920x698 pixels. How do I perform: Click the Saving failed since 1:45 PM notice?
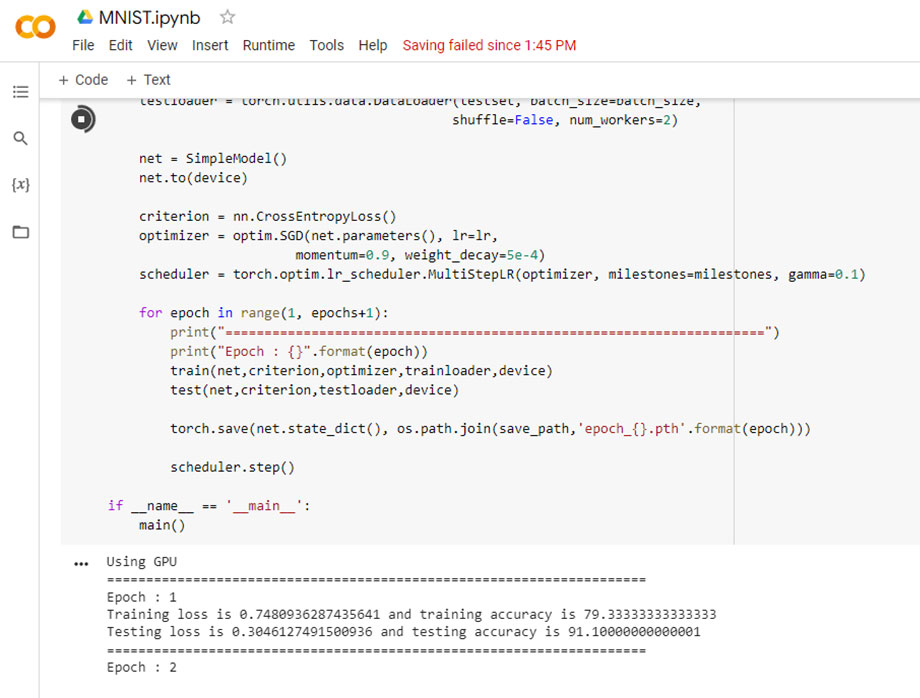tap(489, 45)
